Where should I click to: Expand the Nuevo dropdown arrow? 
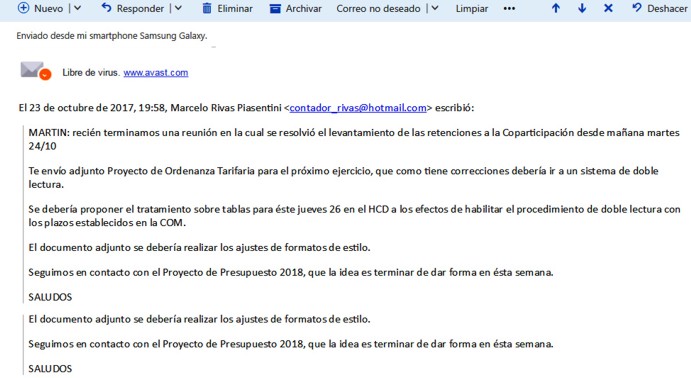click(x=77, y=8)
